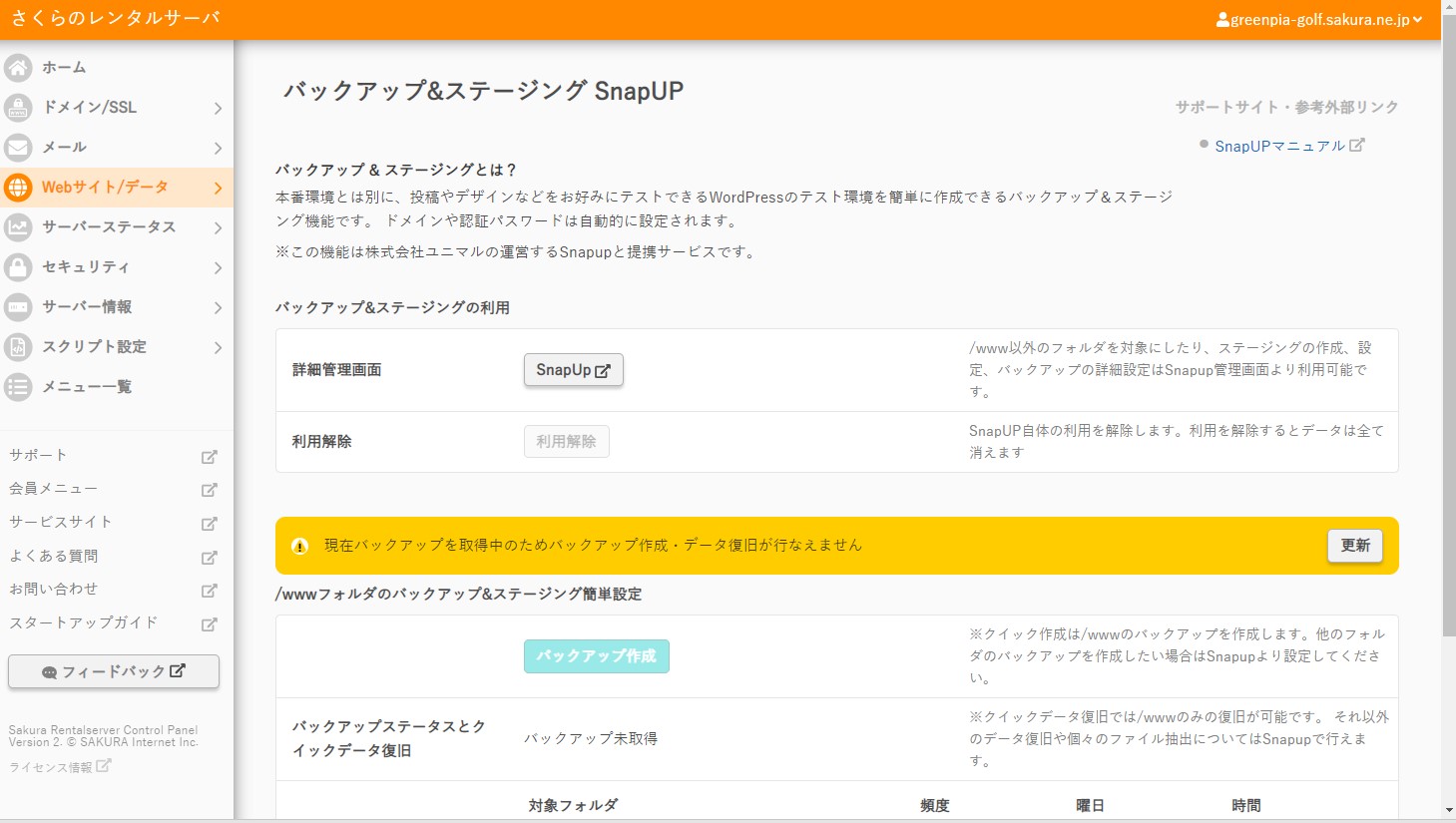Open メニュー一覧 menu item
This screenshot has height=823, width=1456.
pyautogui.click(x=117, y=387)
